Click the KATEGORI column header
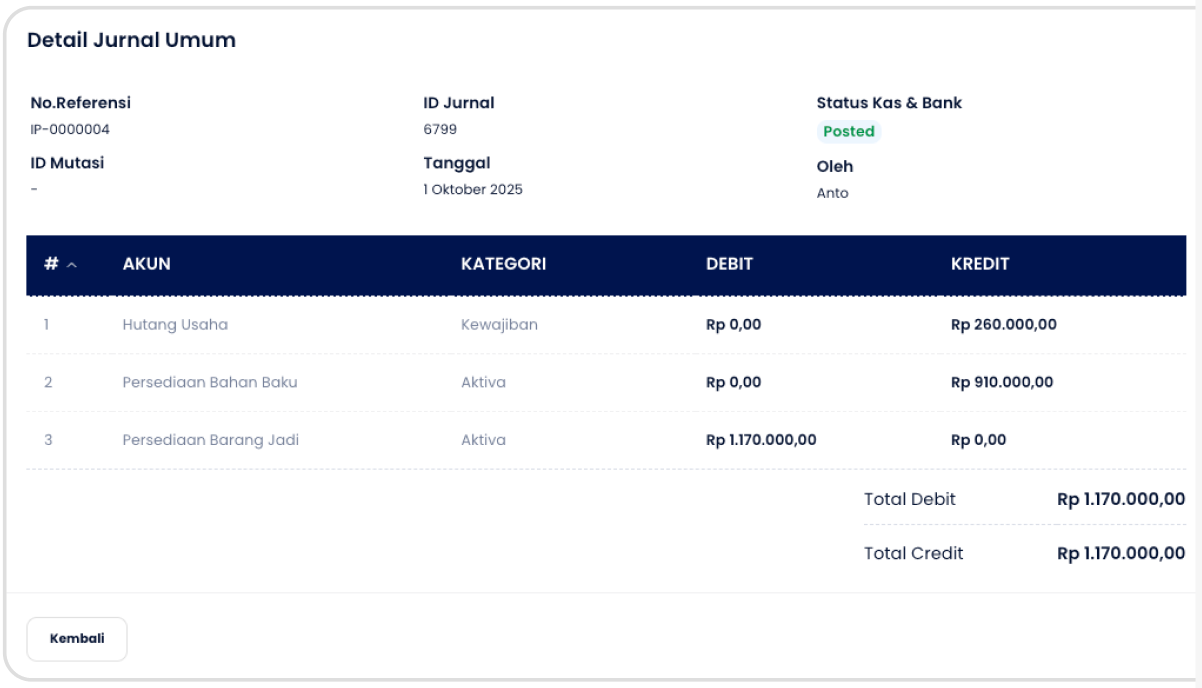1202x688 pixels. [503, 264]
